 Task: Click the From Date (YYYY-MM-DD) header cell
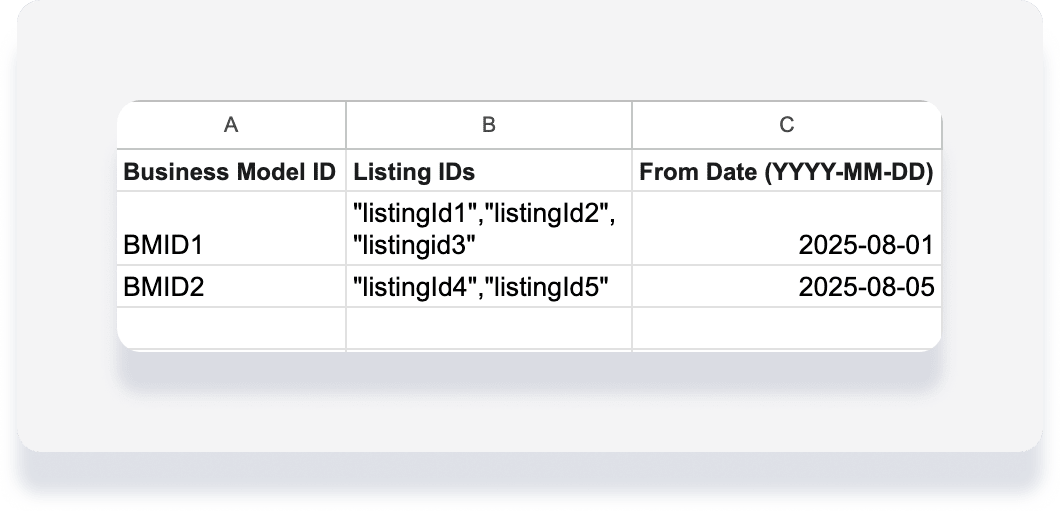coord(787,170)
